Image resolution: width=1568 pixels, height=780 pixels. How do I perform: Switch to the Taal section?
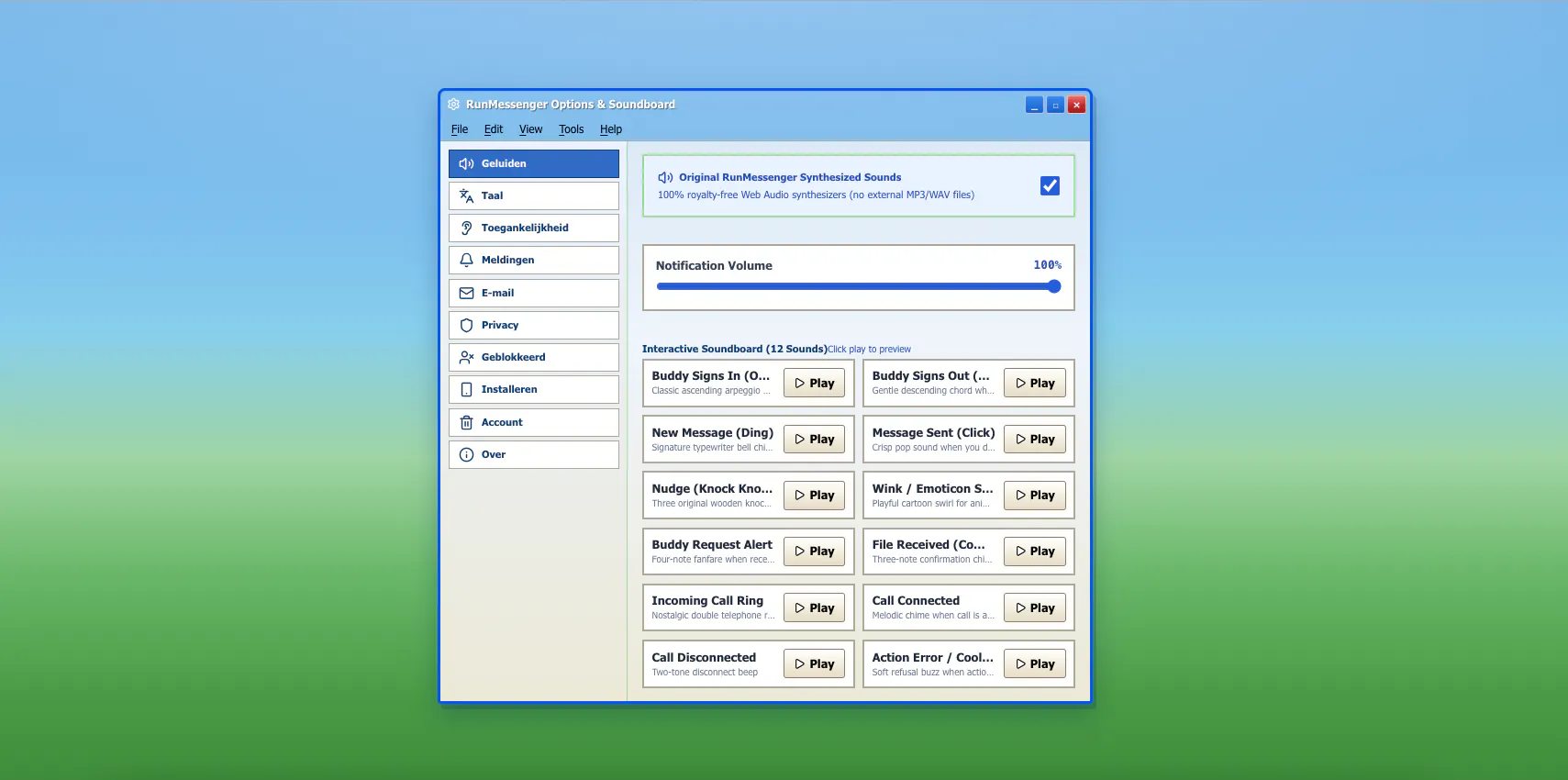[534, 195]
